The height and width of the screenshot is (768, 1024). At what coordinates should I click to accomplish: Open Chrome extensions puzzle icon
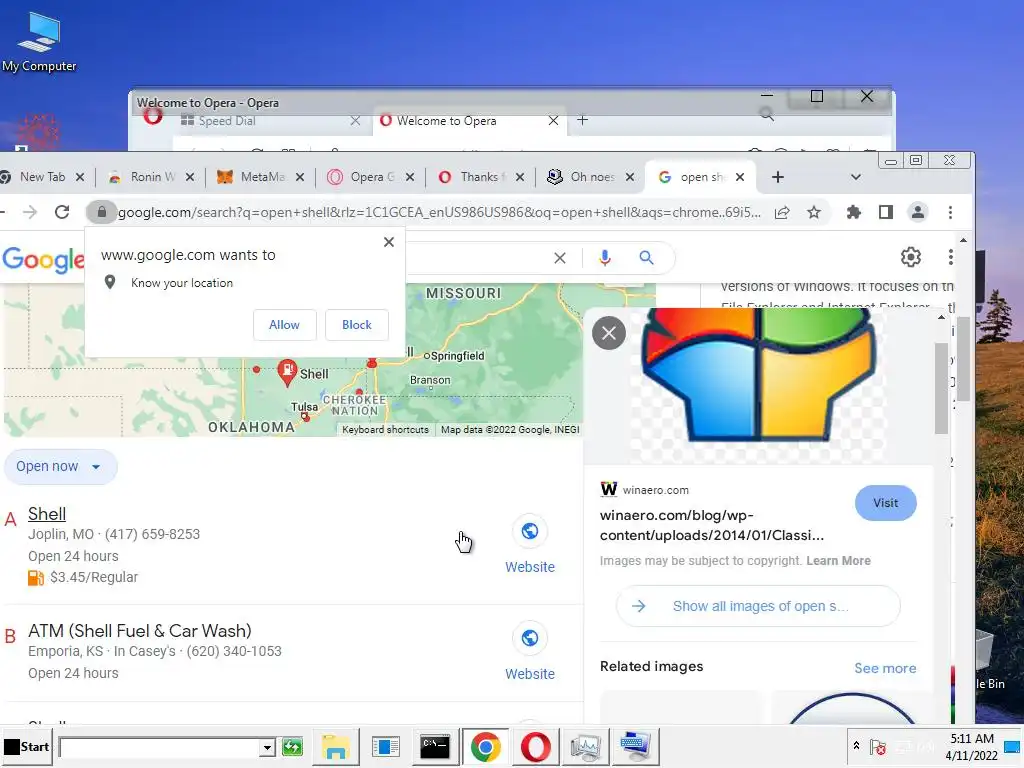(854, 212)
